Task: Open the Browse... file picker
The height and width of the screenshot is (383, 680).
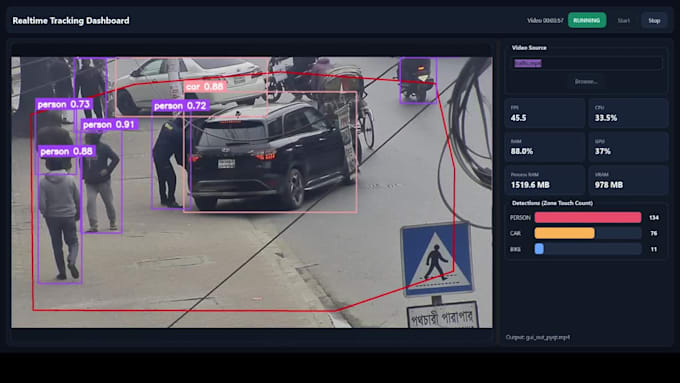Action: click(x=586, y=82)
